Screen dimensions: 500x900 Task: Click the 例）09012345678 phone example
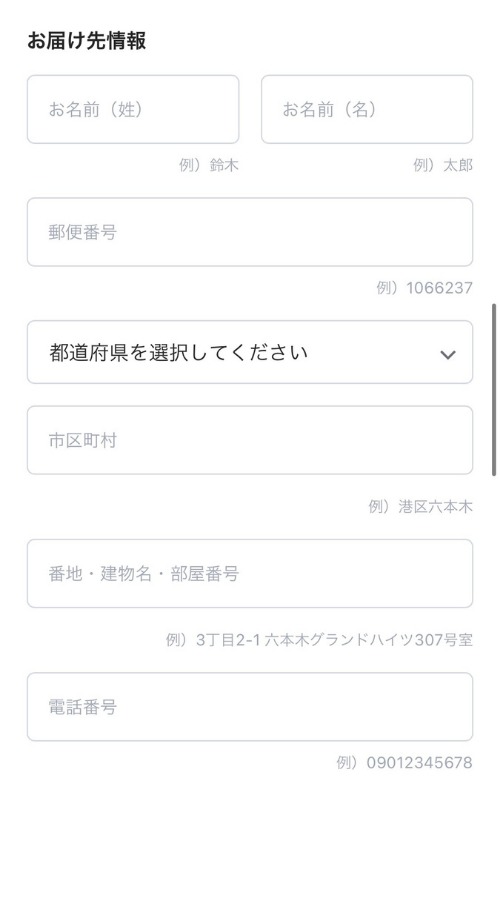[x=404, y=762]
